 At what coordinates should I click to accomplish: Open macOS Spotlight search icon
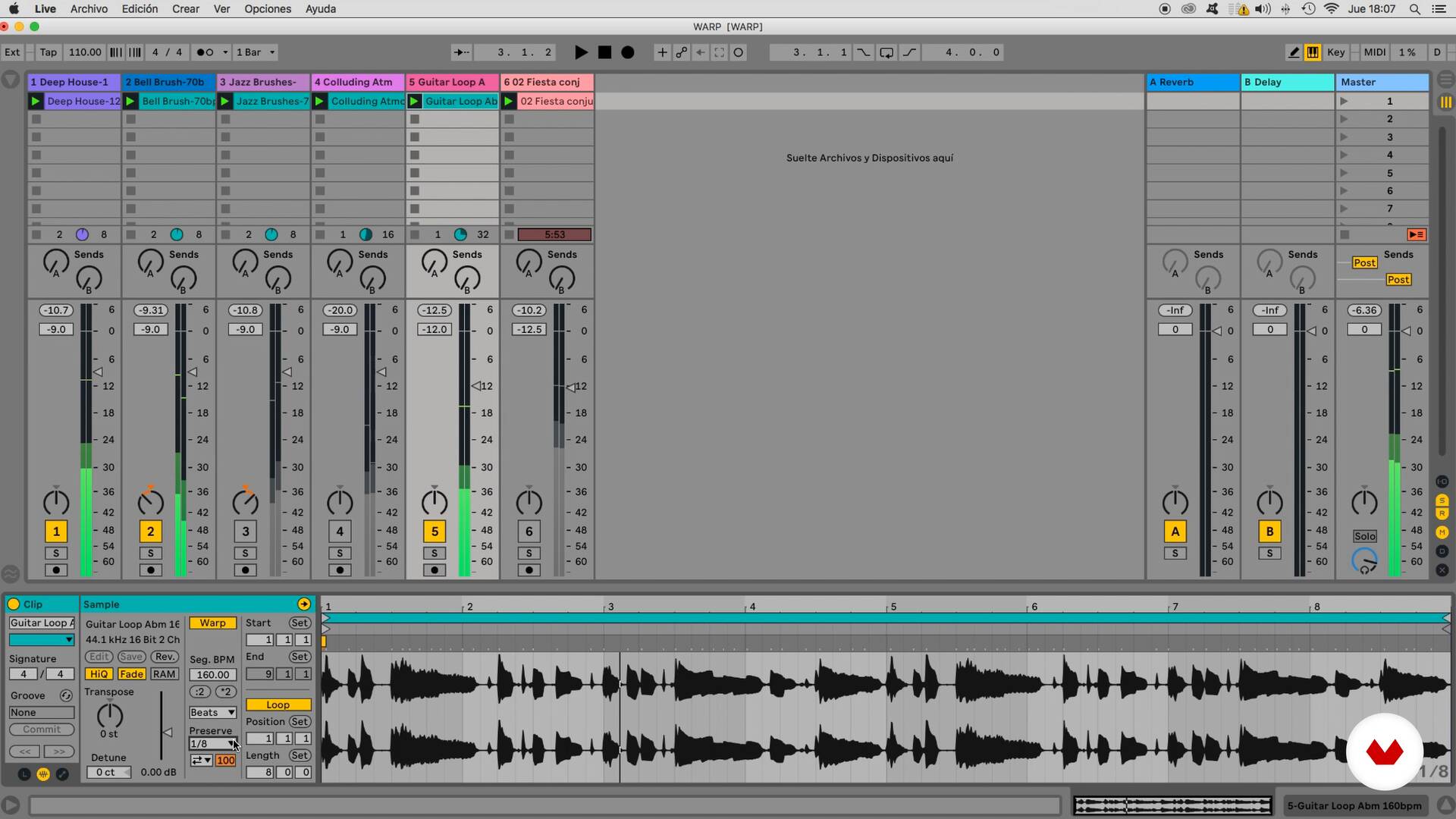pyautogui.click(x=1414, y=9)
